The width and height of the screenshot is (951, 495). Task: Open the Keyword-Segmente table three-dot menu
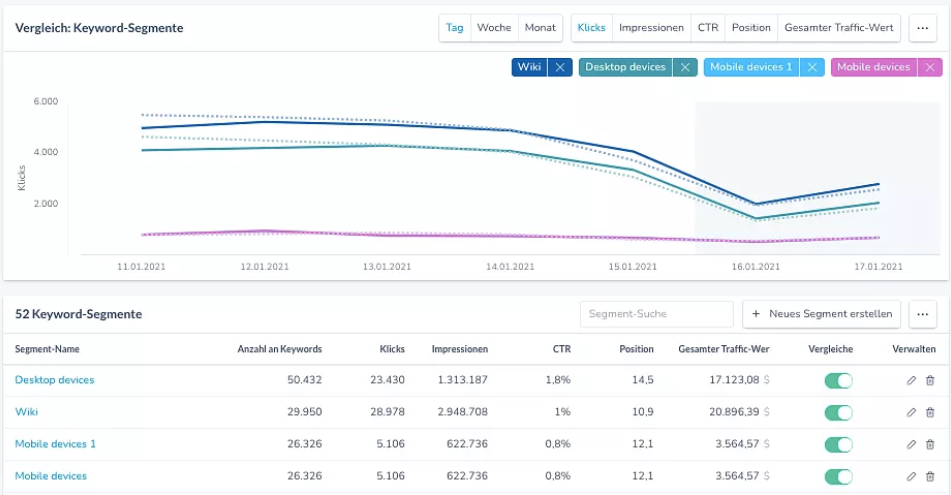pos(922,314)
